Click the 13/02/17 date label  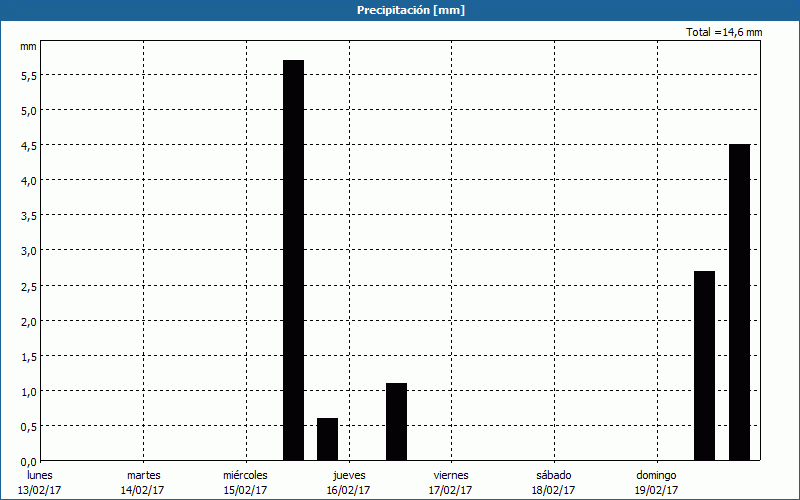(x=40, y=490)
